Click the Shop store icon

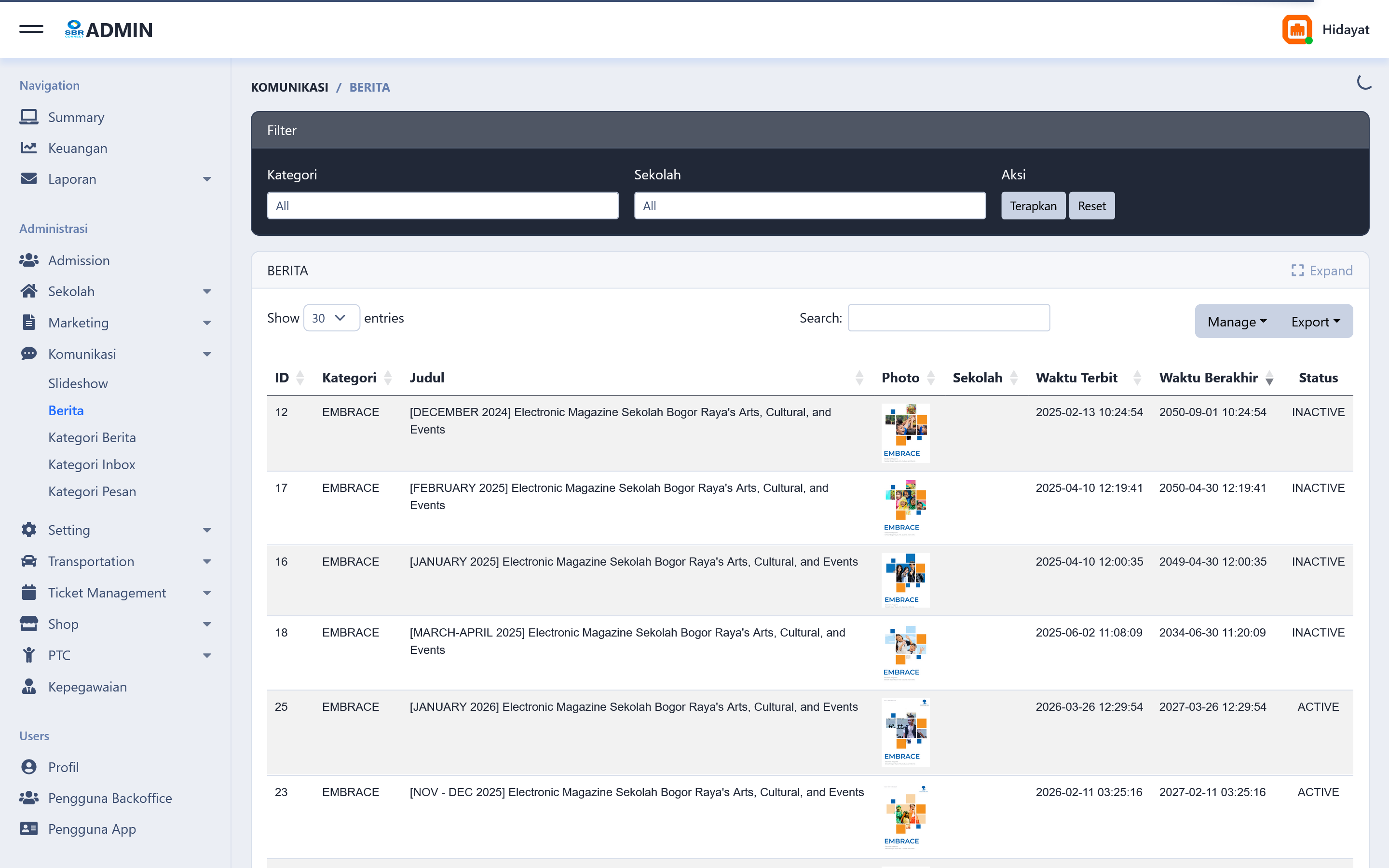pos(29,624)
